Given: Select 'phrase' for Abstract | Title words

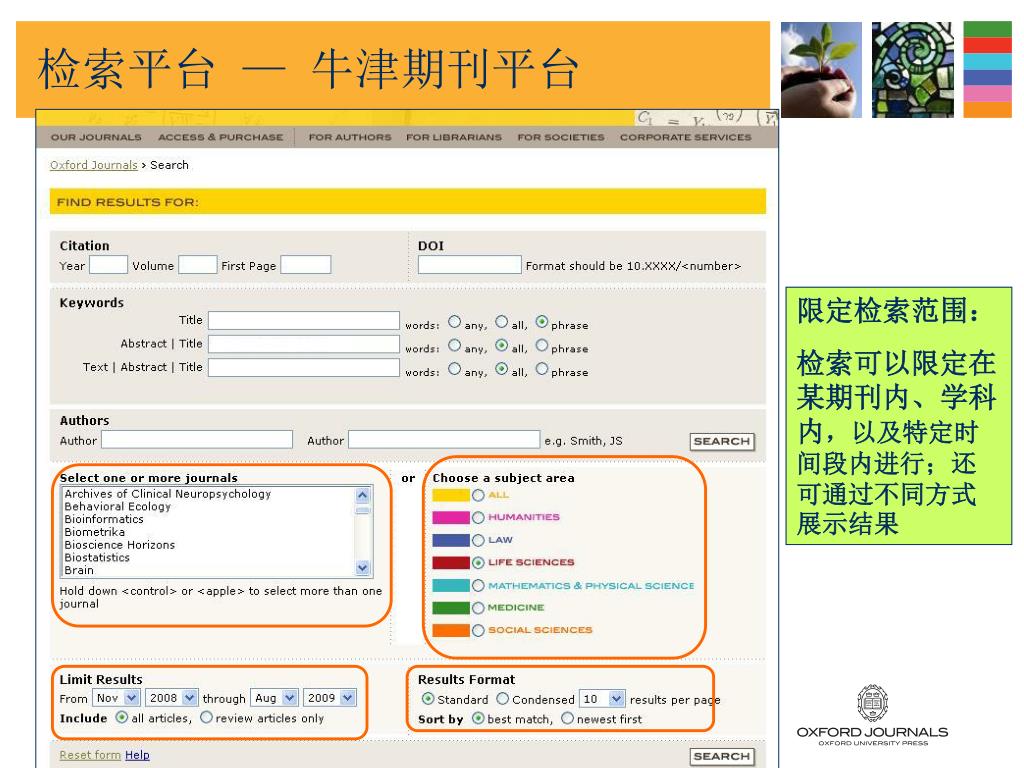Looking at the screenshot, I should pos(542,345).
